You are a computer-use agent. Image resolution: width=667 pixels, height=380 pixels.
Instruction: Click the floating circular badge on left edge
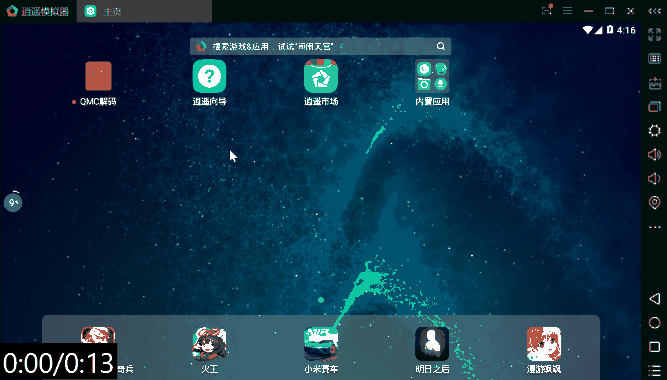click(13, 202)
